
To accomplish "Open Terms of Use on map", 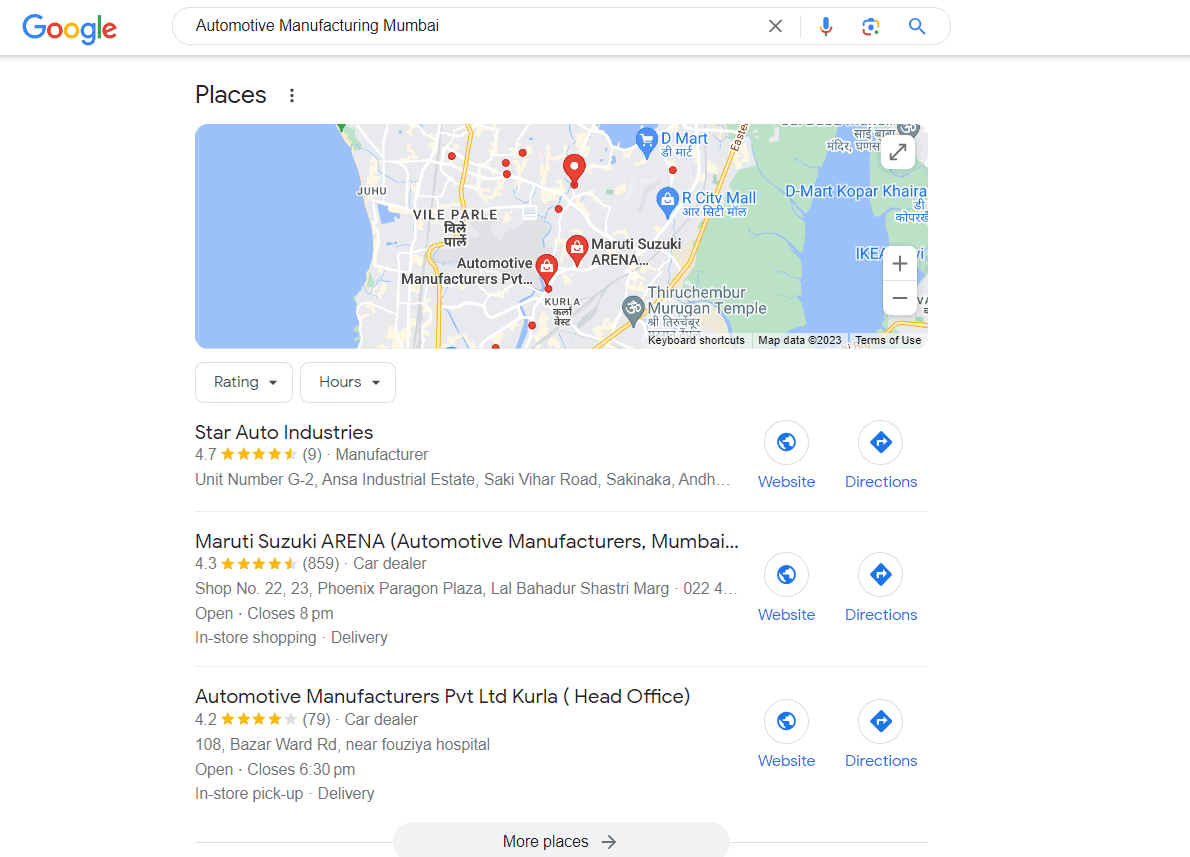I will (888, 341).
